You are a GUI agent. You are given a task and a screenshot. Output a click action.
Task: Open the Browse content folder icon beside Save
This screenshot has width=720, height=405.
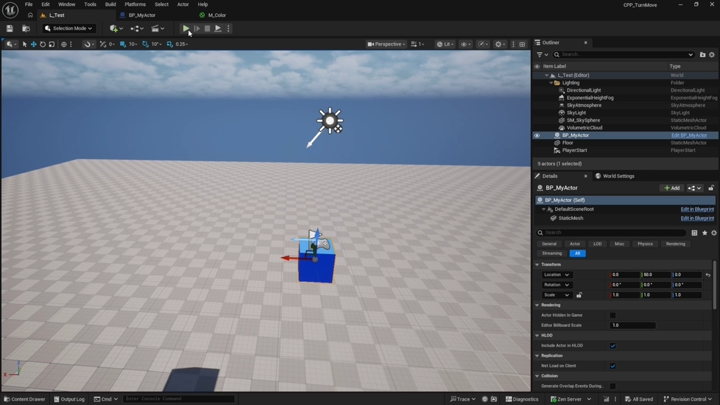click(26, 28)
